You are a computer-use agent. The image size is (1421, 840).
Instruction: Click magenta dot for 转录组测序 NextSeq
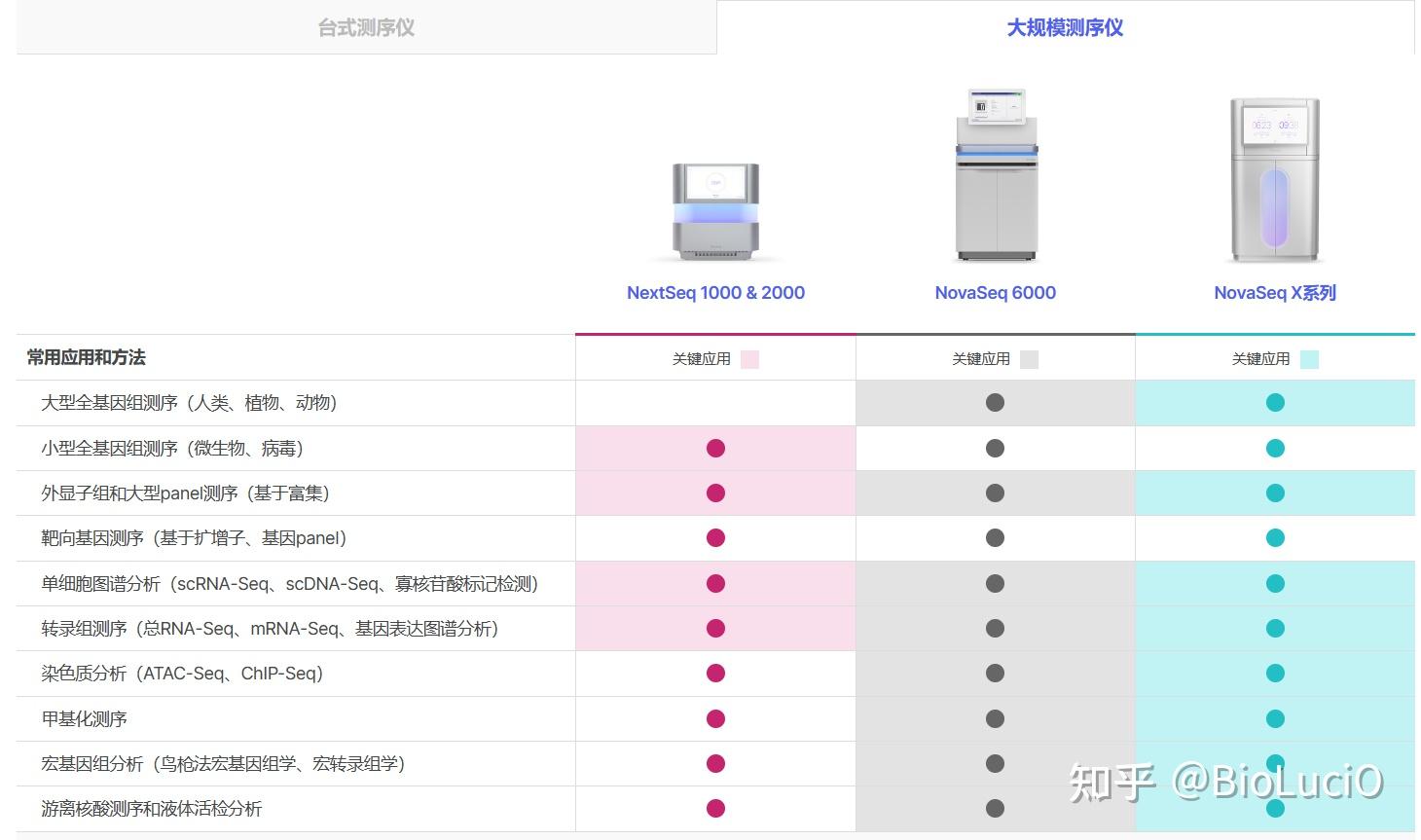coord(715,629)
